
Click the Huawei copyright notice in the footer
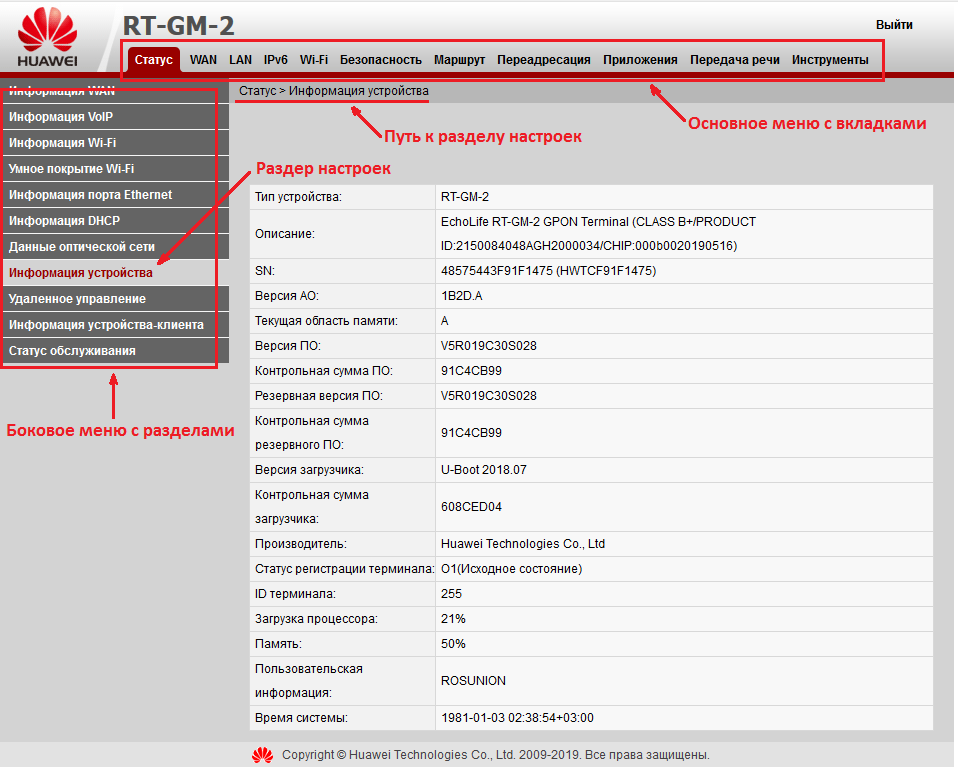click(495, 755)
